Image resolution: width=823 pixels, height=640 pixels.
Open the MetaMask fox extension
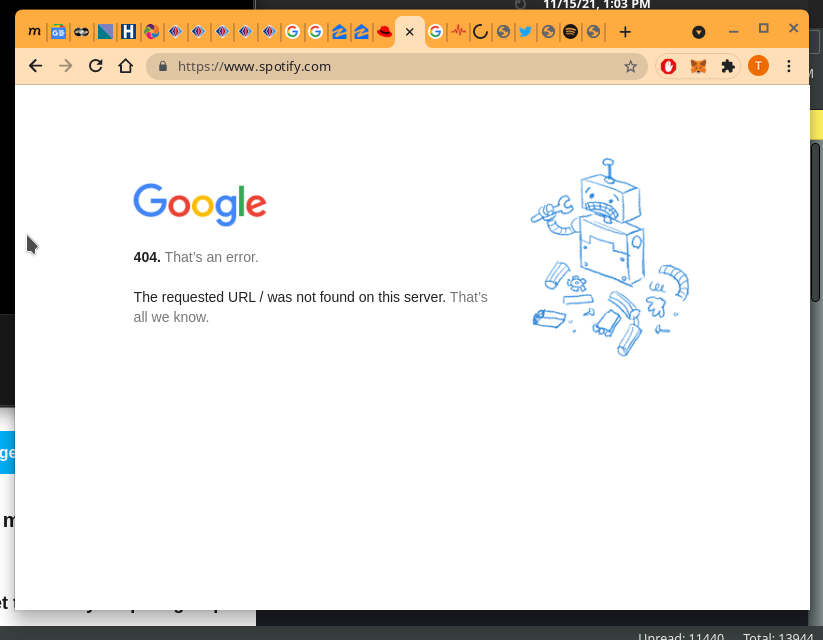tap(698, 66)
